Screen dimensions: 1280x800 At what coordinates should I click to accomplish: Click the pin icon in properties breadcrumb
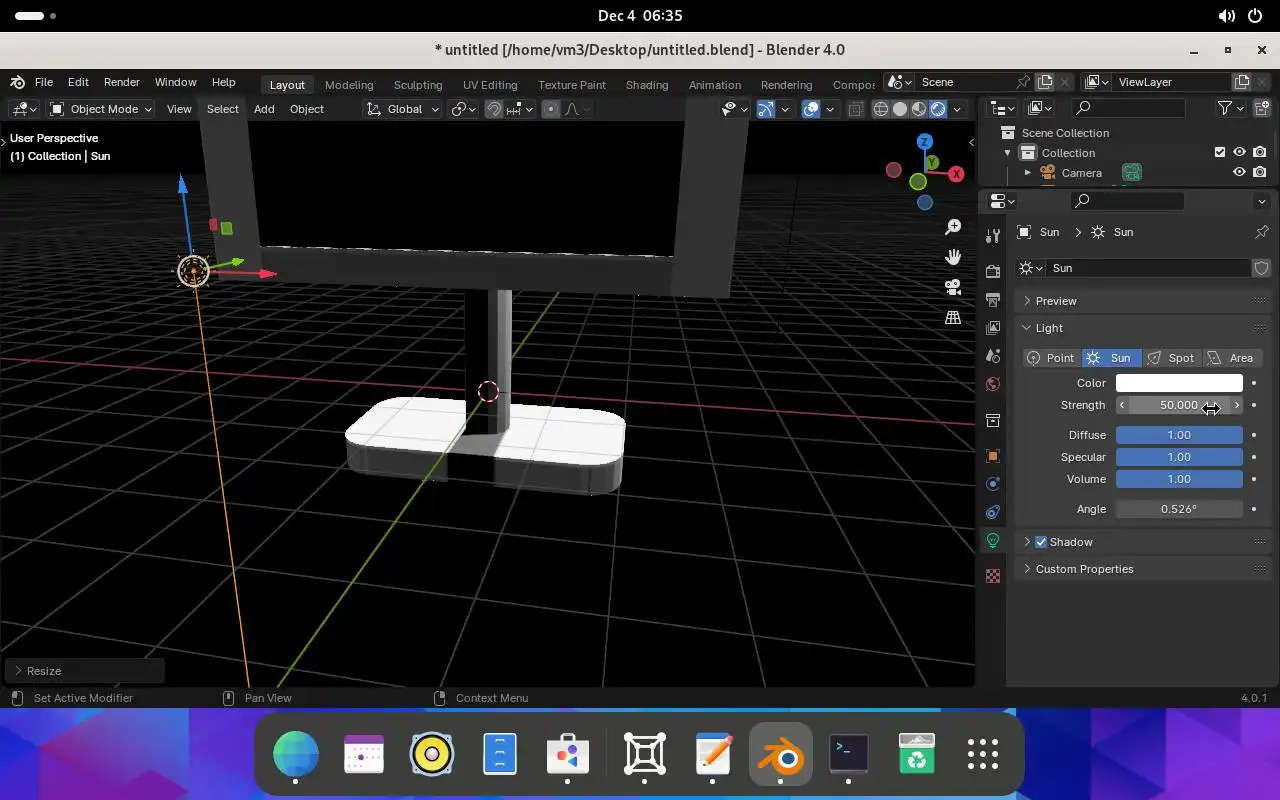(1261, 232)
